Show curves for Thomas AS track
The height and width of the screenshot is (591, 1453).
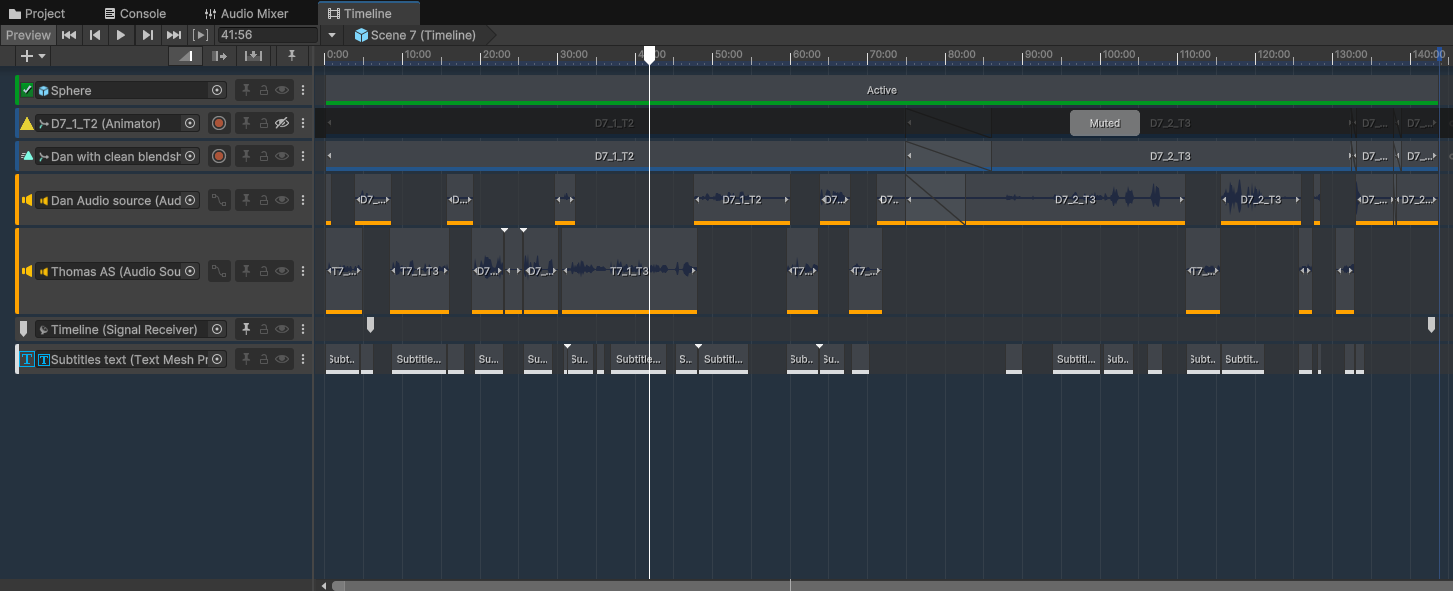pos(219,271)
